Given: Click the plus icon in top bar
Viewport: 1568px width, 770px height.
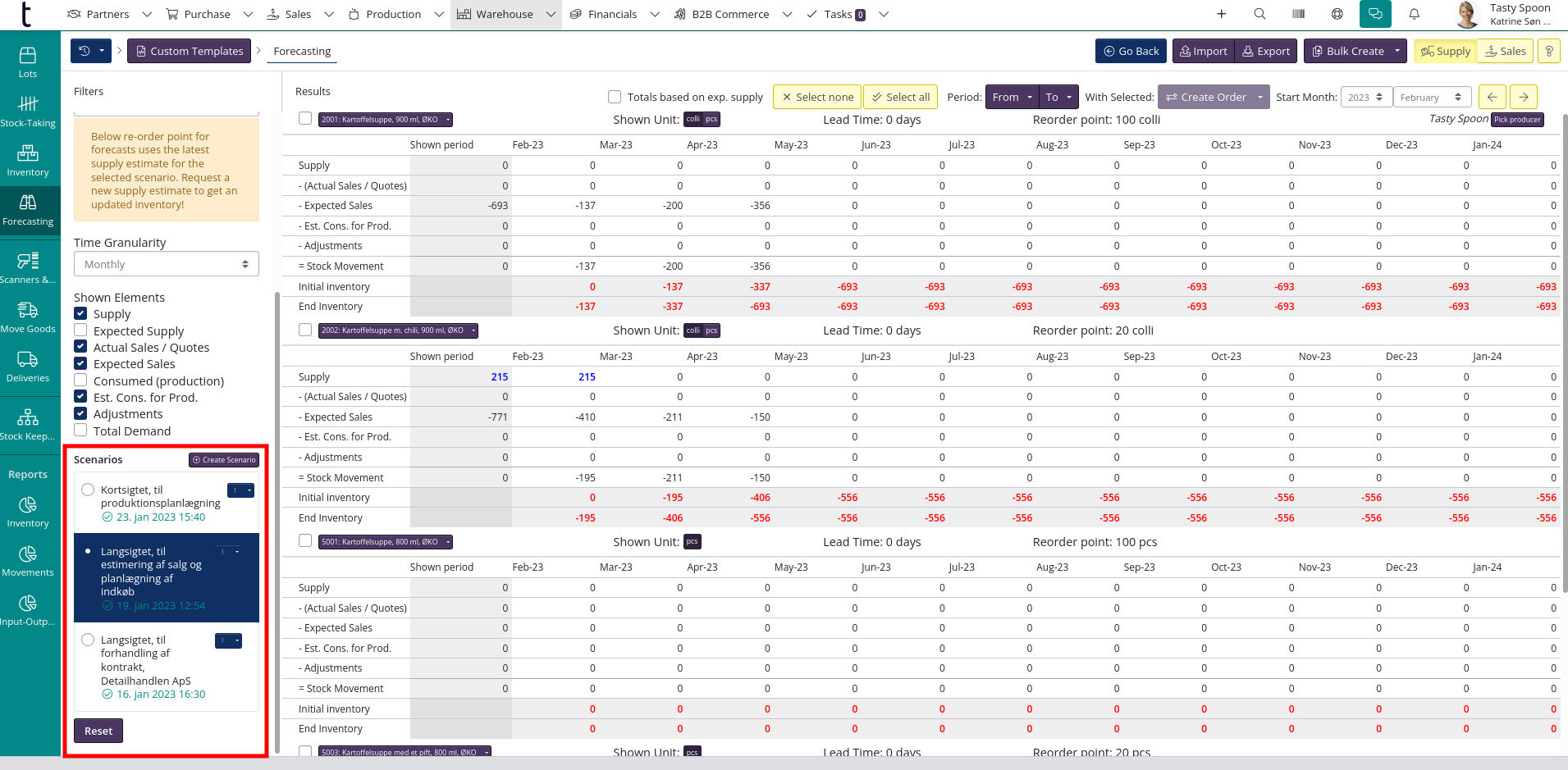Looking at the screenshot, I should [1221, 14].
